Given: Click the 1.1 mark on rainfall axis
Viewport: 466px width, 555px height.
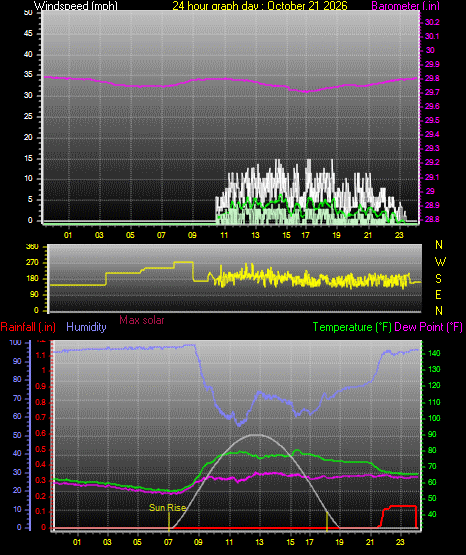Looking at the screenshot, I should pos(41,355).
